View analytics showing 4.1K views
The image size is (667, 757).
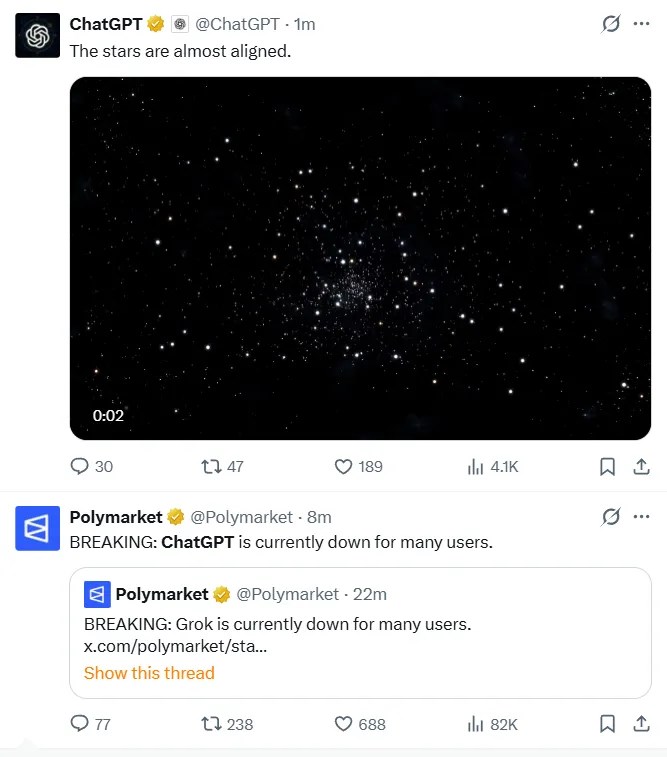492,466
